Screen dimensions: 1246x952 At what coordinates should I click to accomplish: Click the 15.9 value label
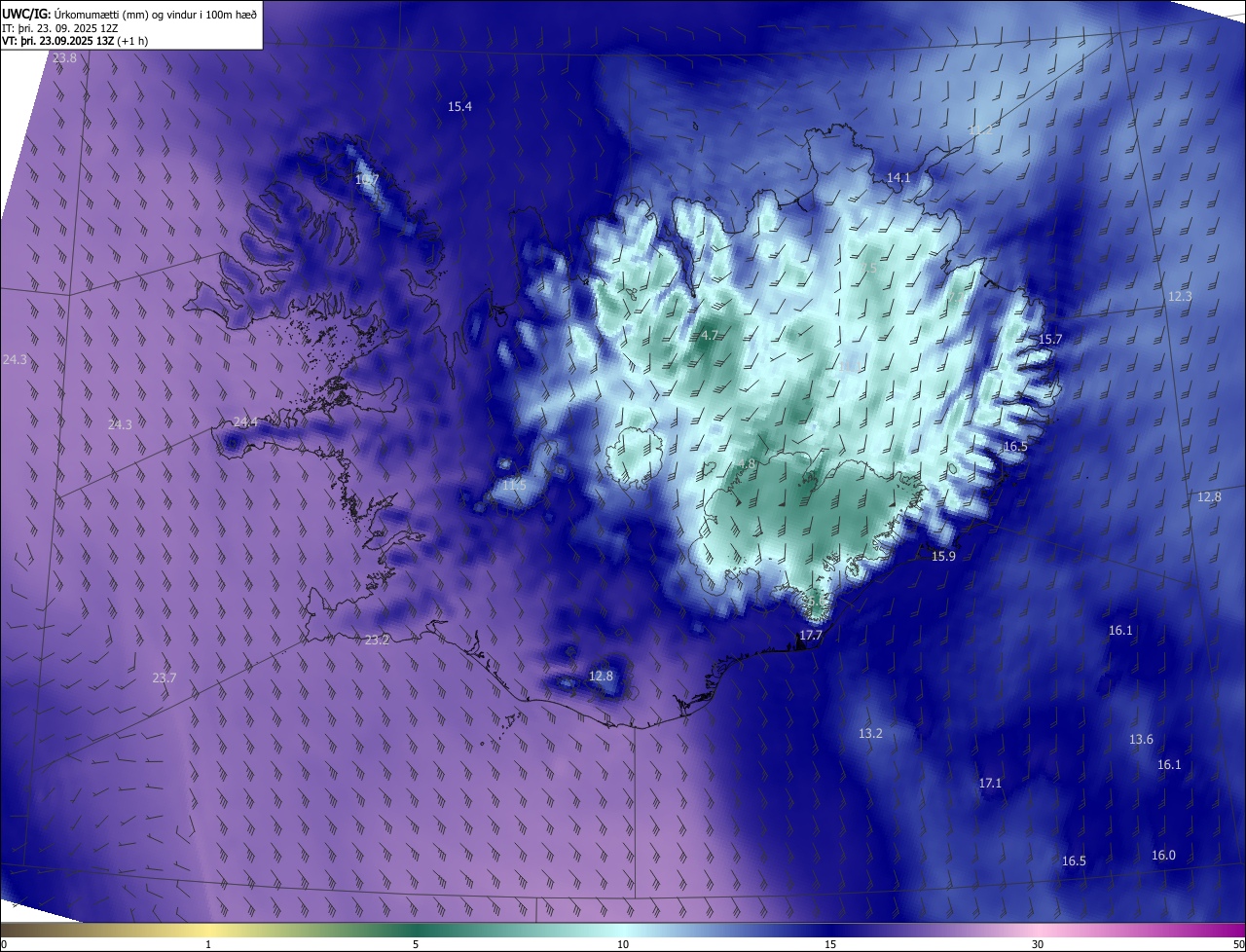tap(943, 556)
